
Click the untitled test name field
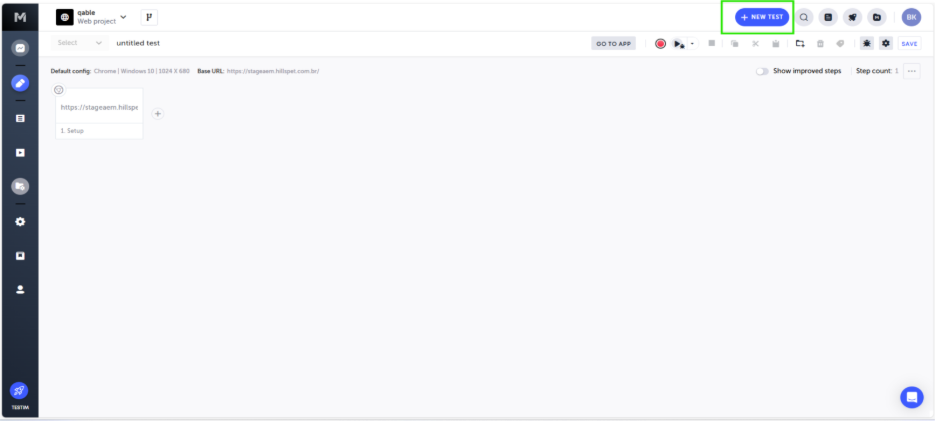[138, 43]
